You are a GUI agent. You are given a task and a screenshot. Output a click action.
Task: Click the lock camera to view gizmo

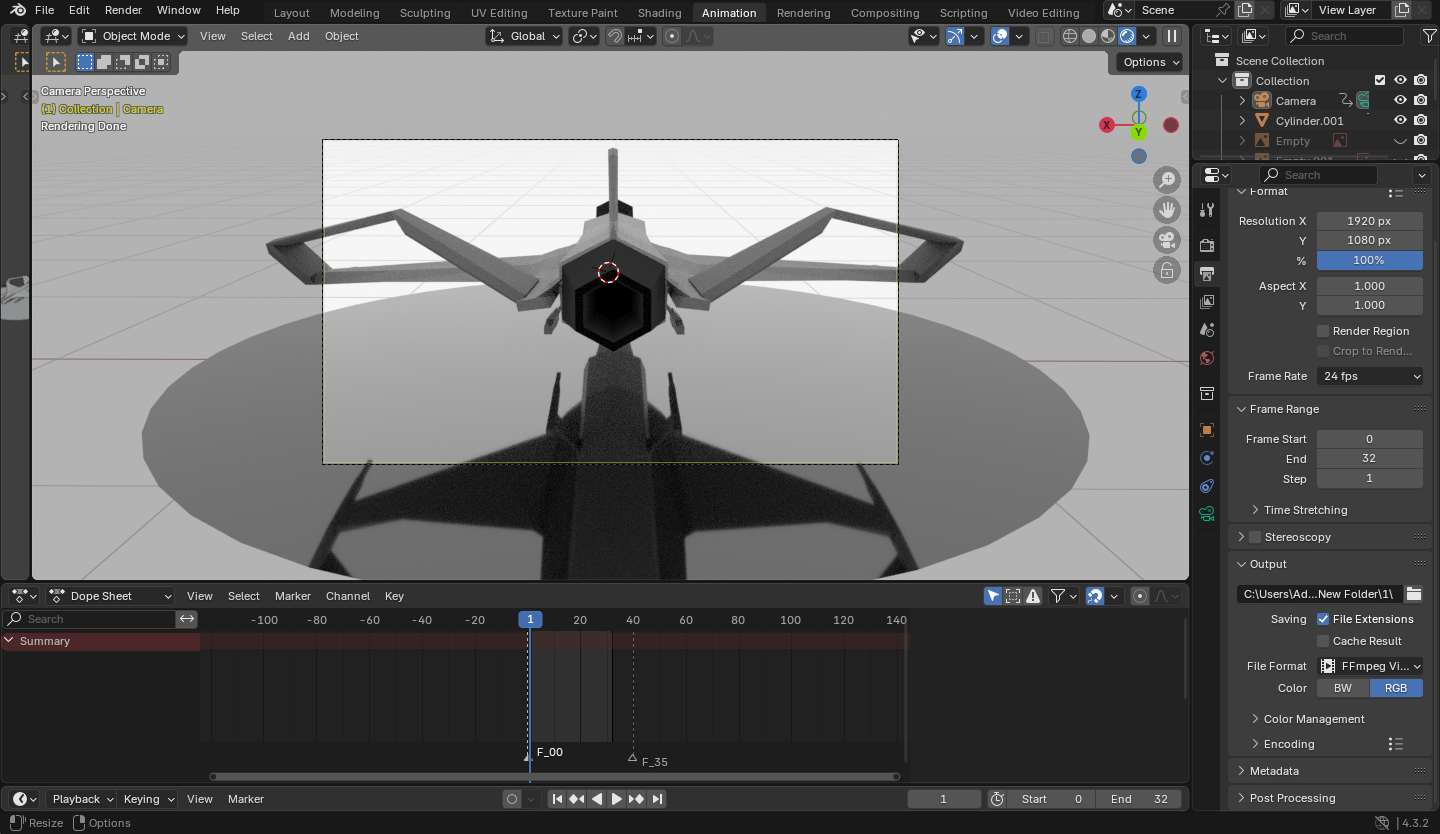pos(1166,270)
